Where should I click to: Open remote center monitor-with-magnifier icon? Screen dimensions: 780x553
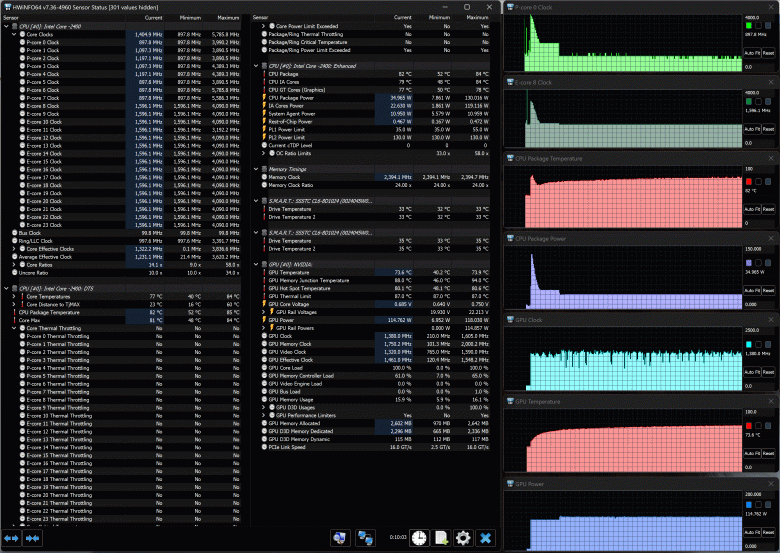point(340,538)
